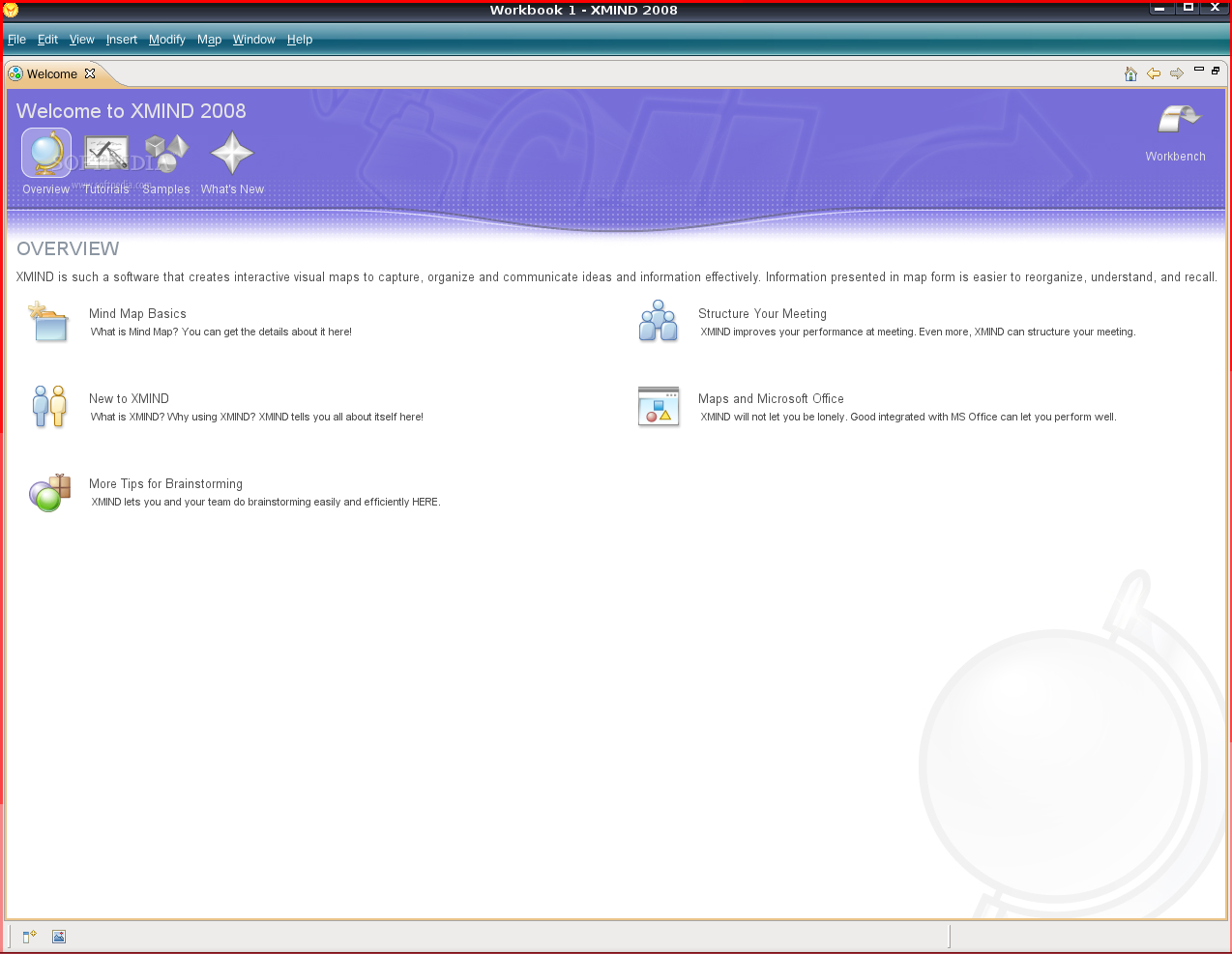1232x954 pixels.
Task: Open the View menu
Action: (x=81, y=40)
